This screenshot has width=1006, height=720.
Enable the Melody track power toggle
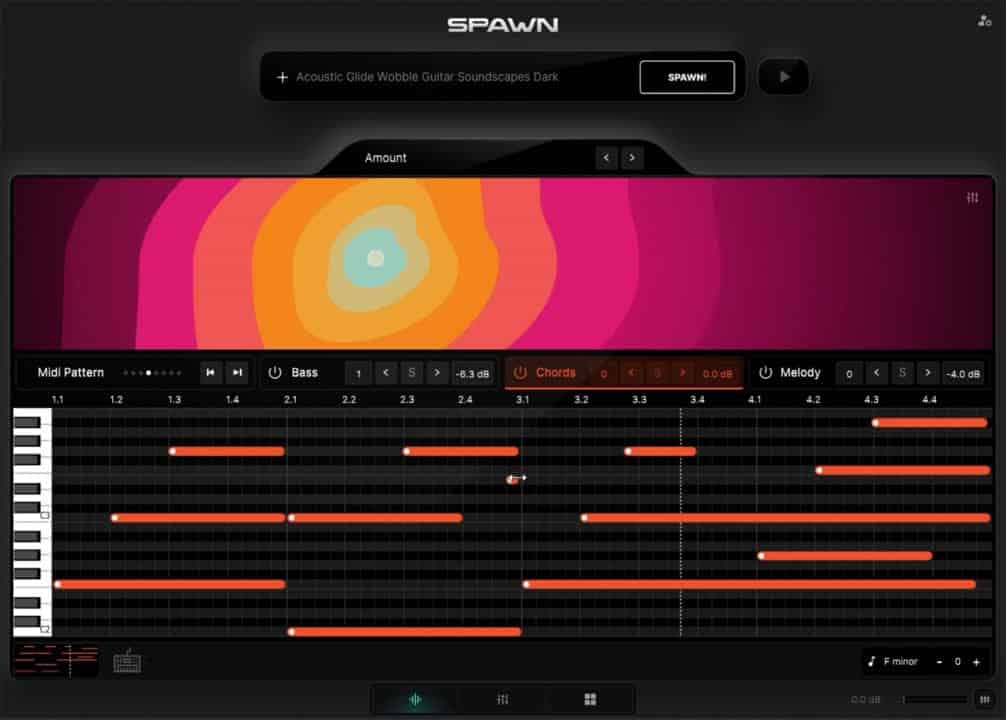click(767, 372)
